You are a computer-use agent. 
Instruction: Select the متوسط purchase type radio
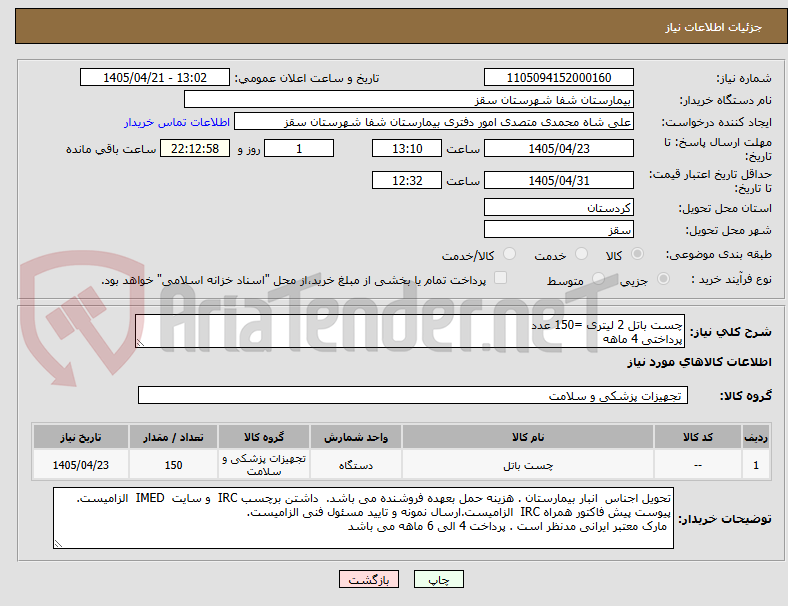click(598, 278)
